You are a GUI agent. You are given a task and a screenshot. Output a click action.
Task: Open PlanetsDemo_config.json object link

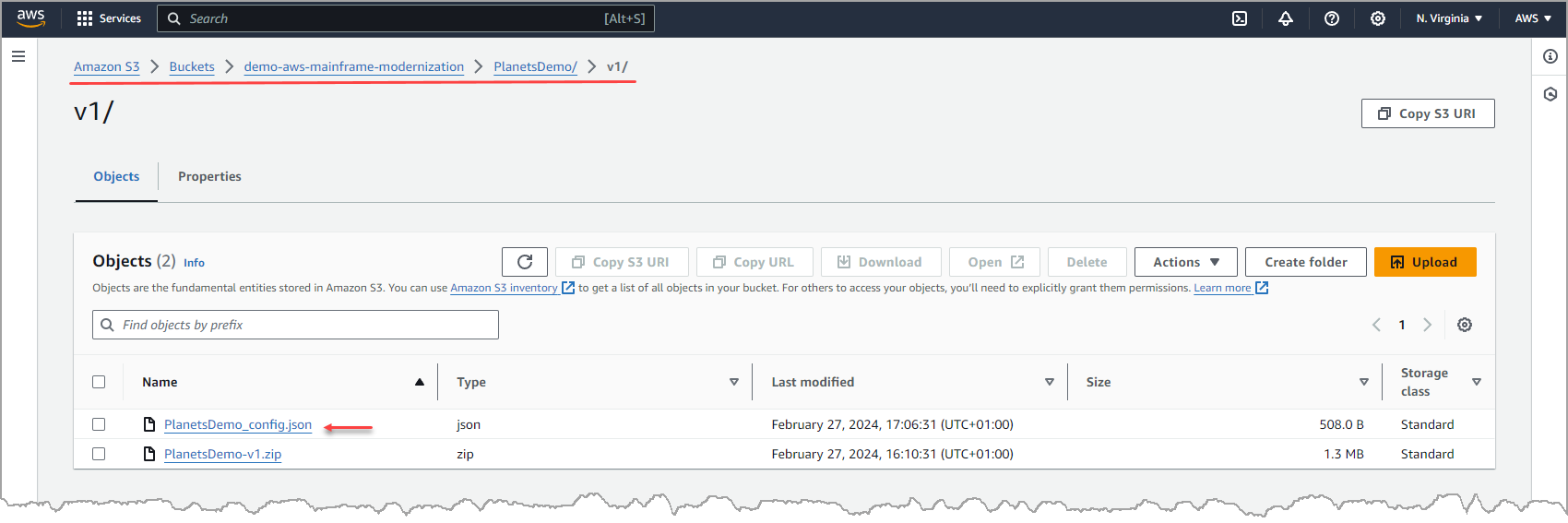coord(238,424)
